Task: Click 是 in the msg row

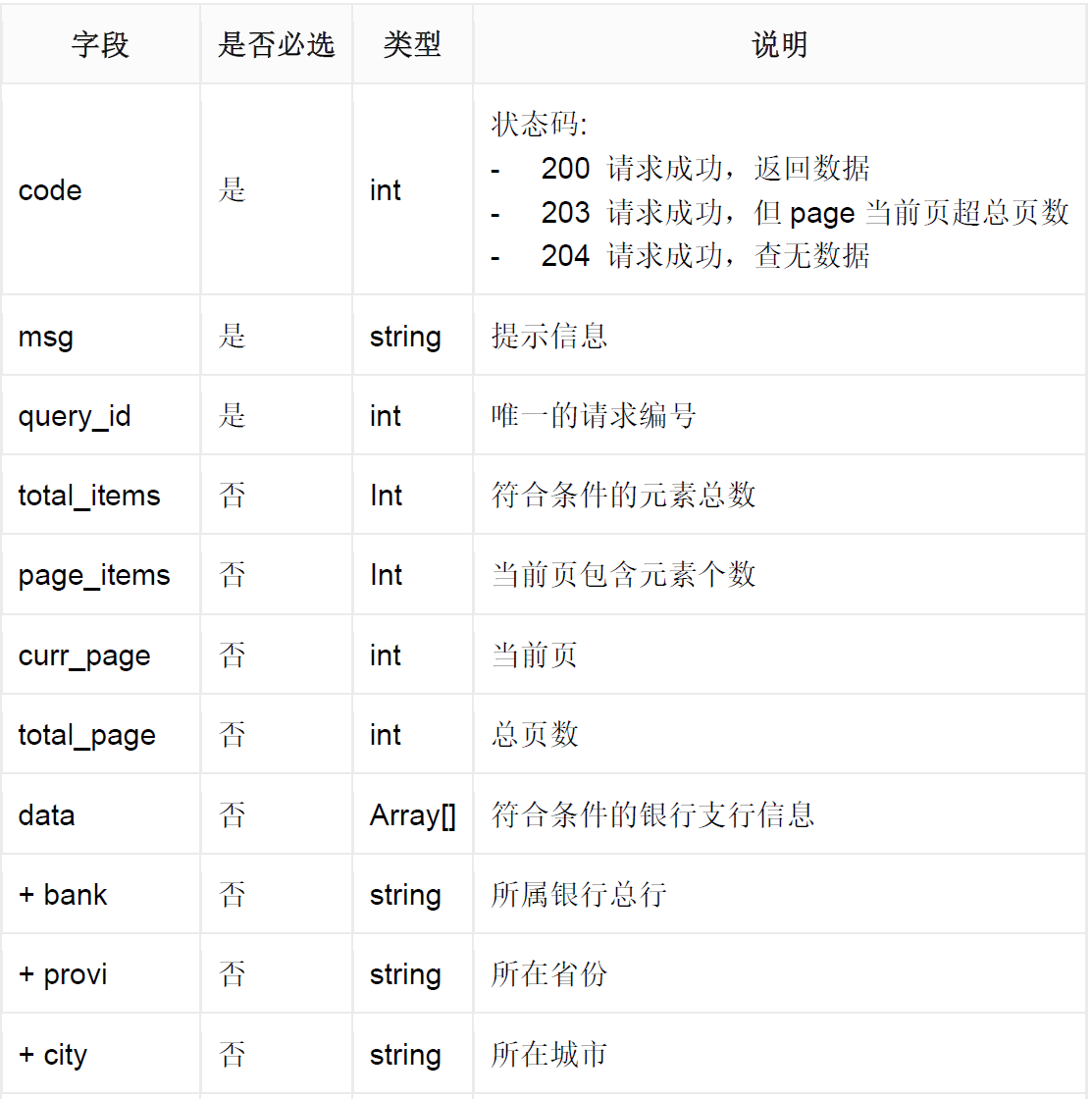Action: coord(232,337)
